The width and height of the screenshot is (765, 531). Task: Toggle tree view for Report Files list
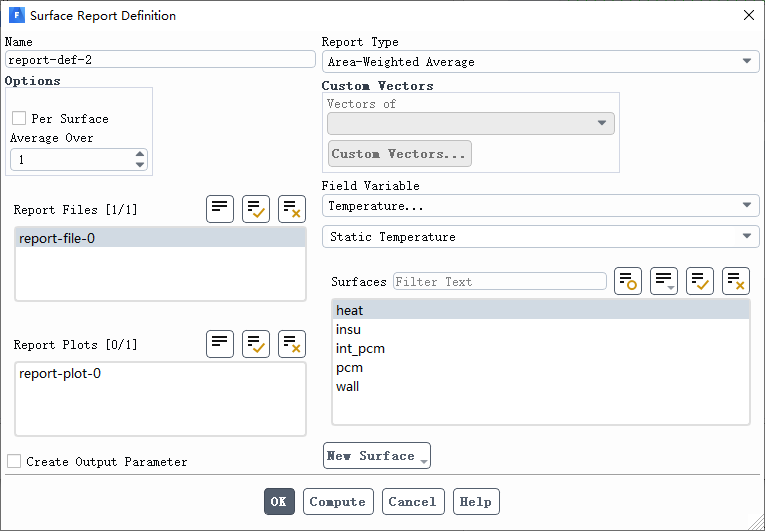point(220,209)
